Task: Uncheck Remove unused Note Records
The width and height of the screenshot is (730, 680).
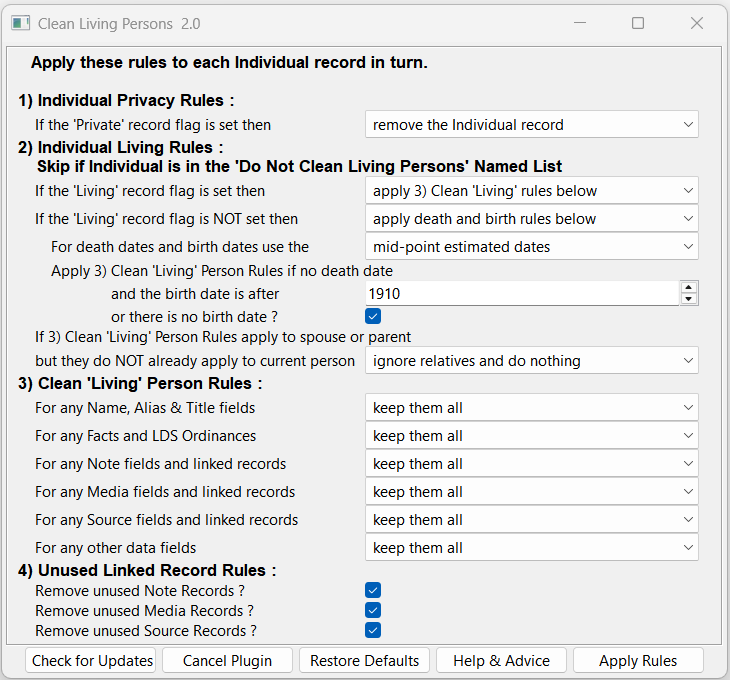Action: point(373,590)
